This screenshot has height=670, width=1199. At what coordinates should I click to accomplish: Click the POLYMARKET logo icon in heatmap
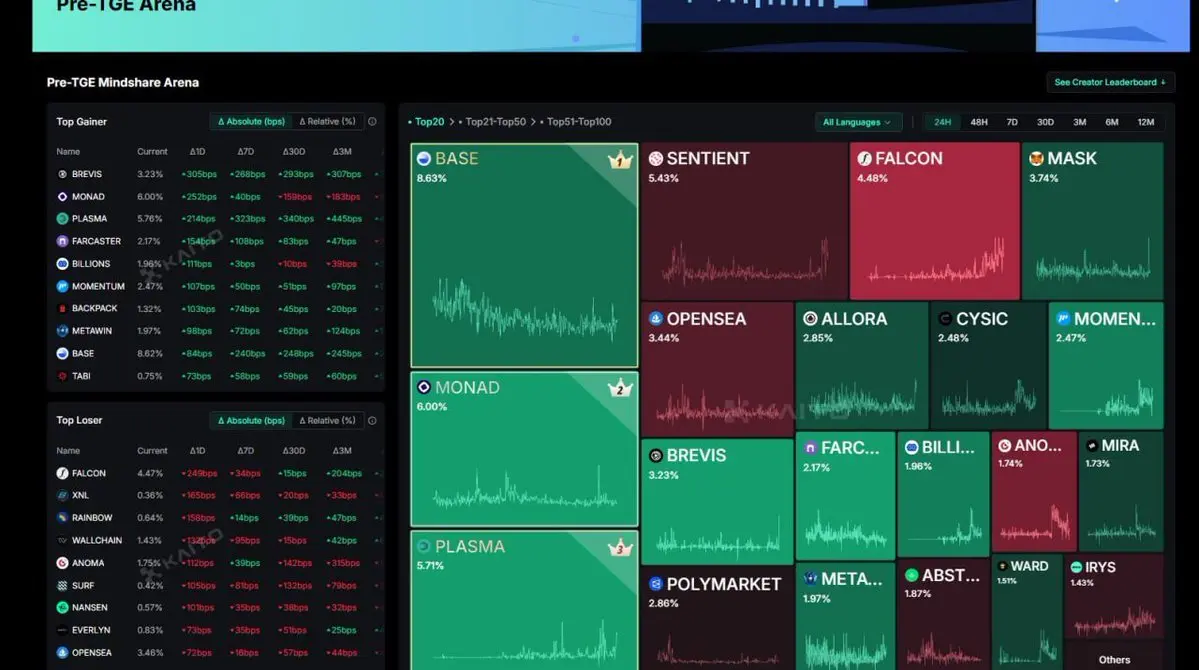point(656,584)
